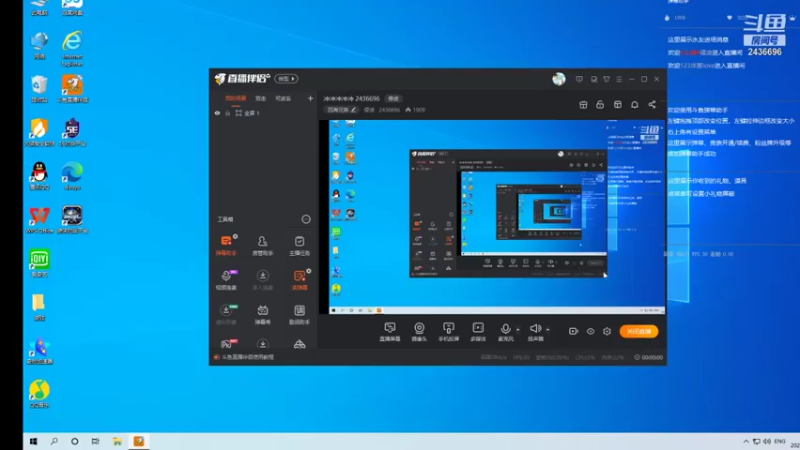Click the 修改 button next to room title
Screen dimensions: 800x450
[x=393, y=98]
